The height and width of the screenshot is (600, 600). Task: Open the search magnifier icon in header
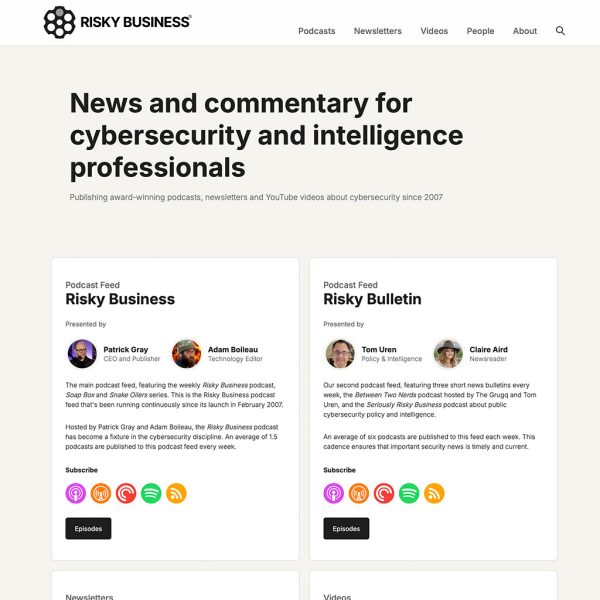point(560,31)
